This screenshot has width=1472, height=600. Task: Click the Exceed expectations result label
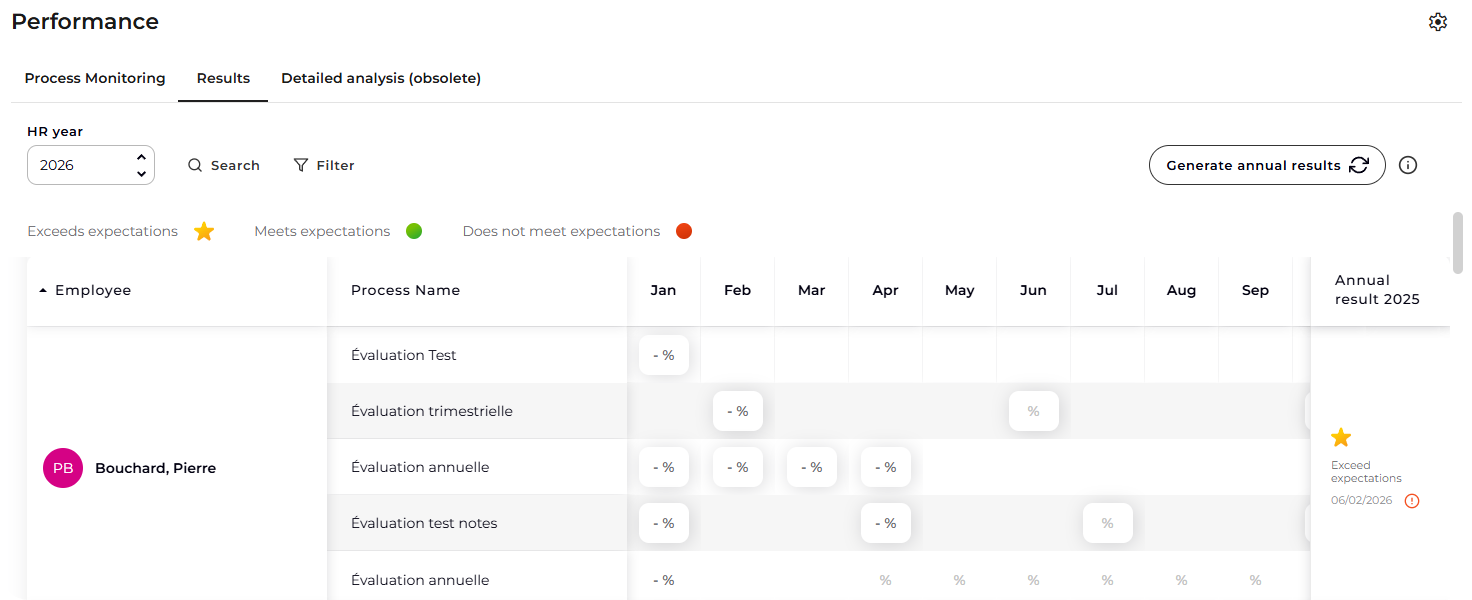[1366, 472]
